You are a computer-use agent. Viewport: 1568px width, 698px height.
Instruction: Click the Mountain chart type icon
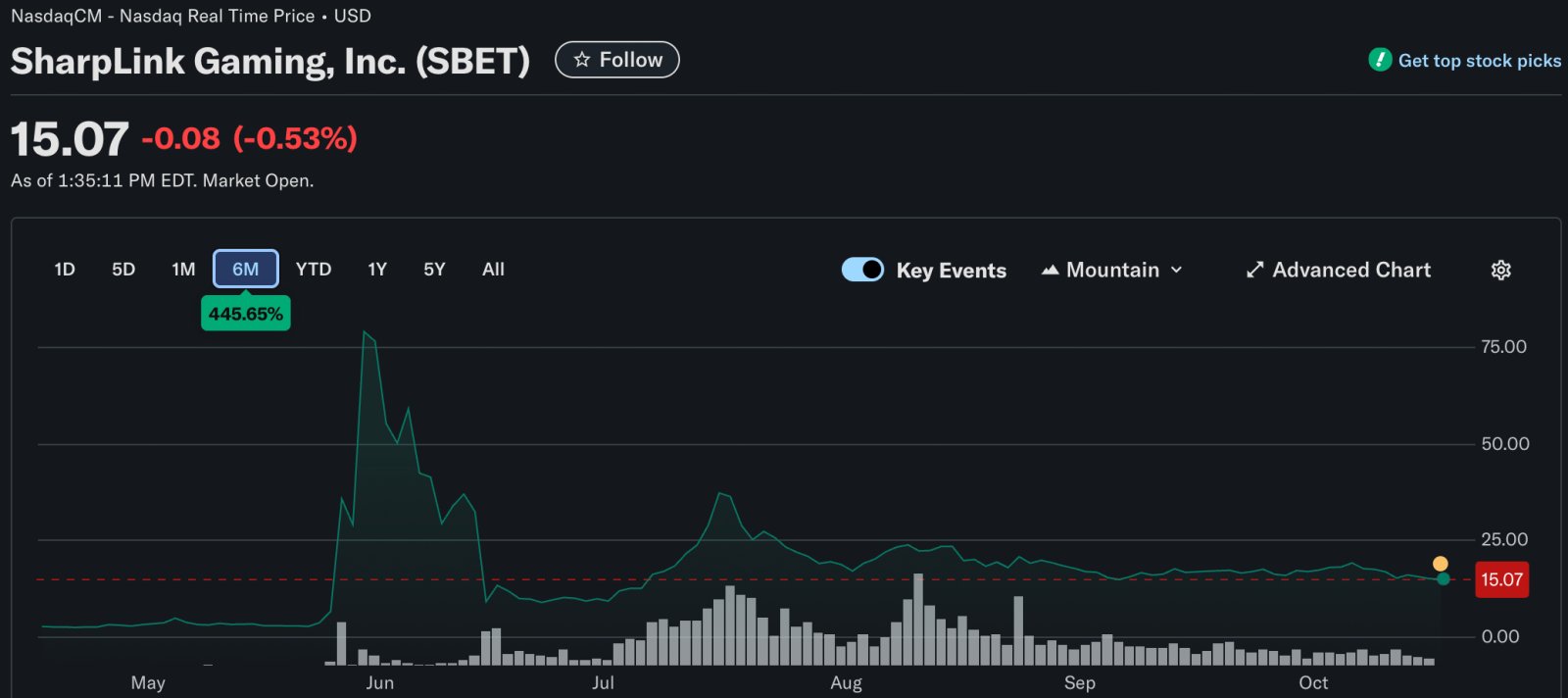[x=1050, y=271]
